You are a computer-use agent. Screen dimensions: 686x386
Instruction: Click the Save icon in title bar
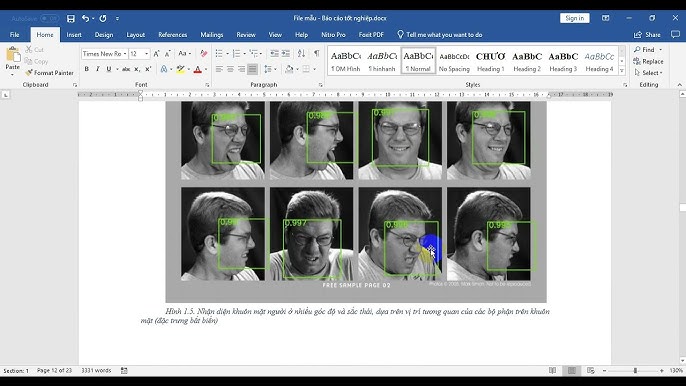[70, 18]
